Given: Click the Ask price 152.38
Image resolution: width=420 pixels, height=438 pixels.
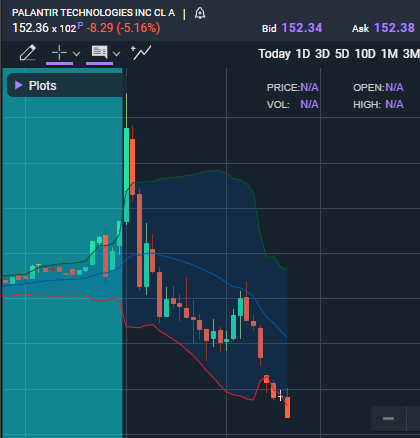Looking at the screenshot, I should 394,28.
